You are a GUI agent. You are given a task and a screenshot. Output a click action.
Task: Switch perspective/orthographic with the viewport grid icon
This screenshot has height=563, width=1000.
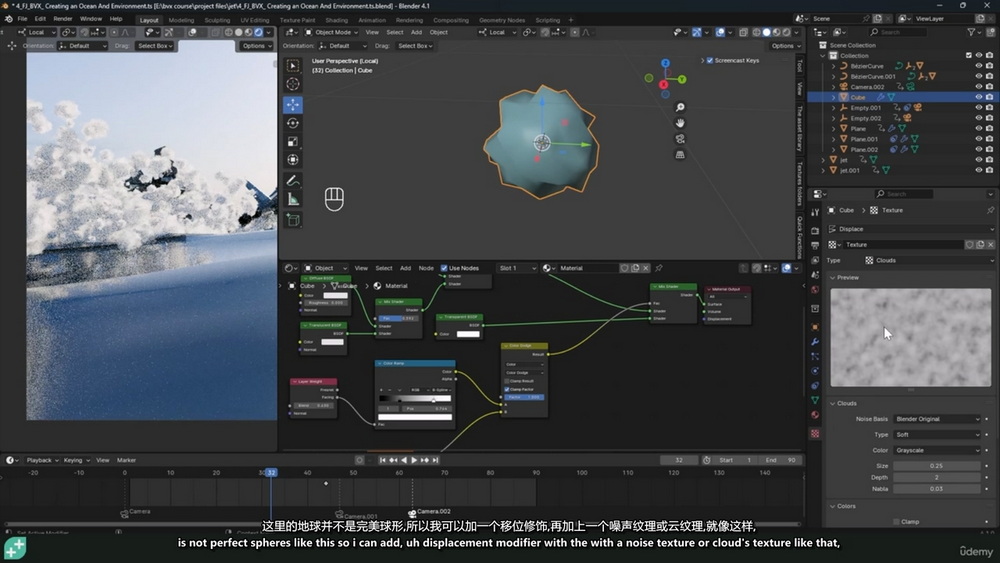coord(680,155)
